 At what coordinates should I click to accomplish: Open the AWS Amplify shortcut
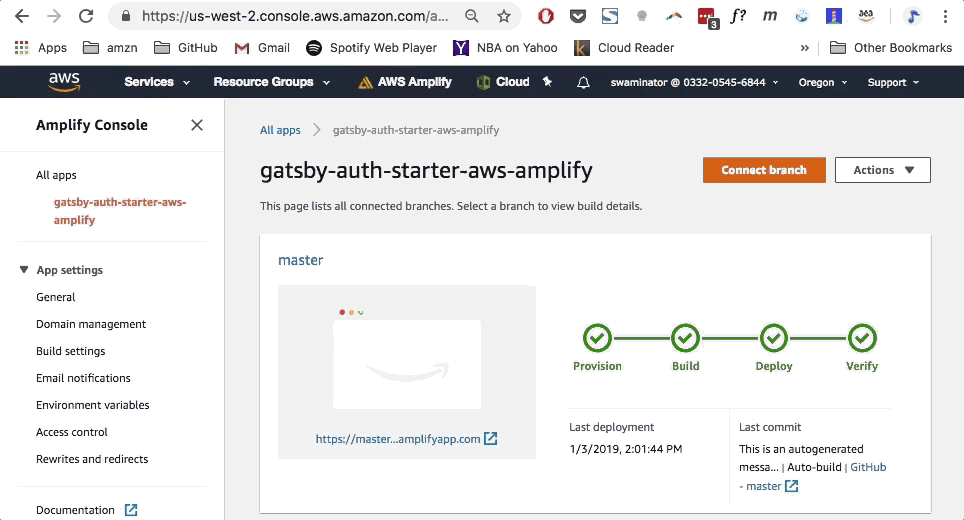coord(405,82)
